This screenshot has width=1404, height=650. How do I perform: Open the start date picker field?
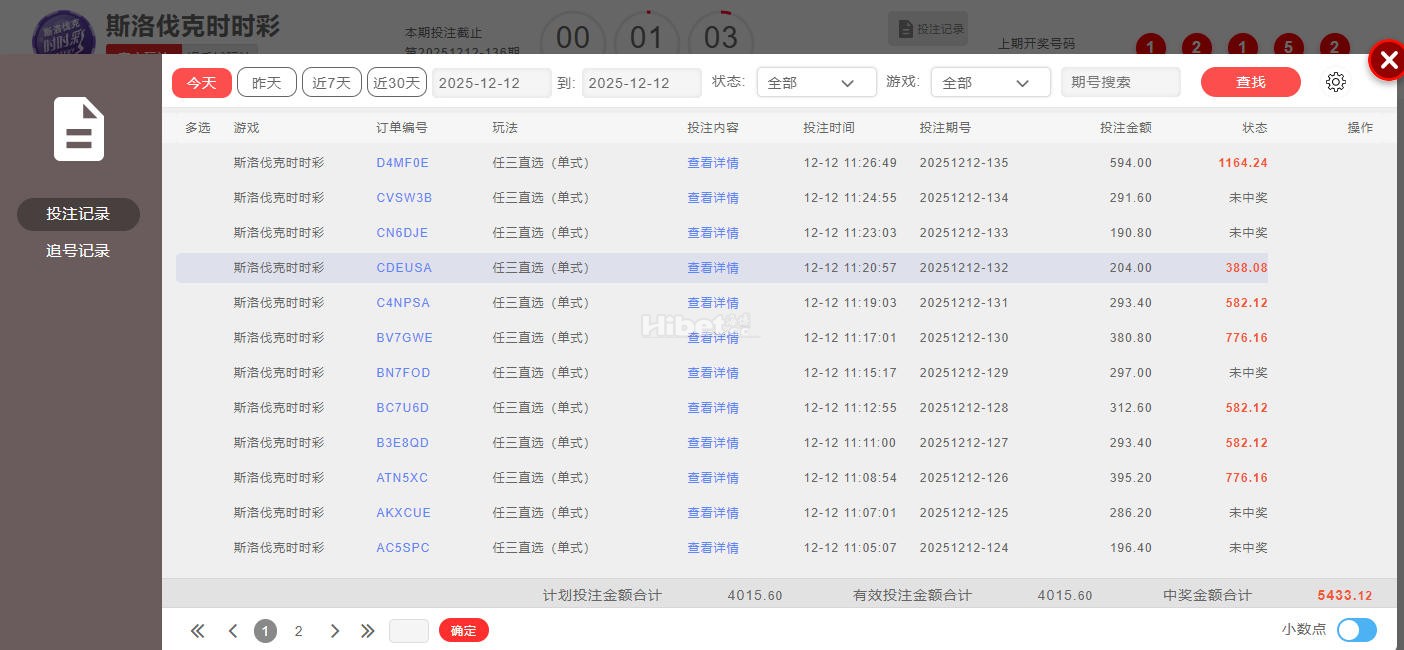[491, 83]
